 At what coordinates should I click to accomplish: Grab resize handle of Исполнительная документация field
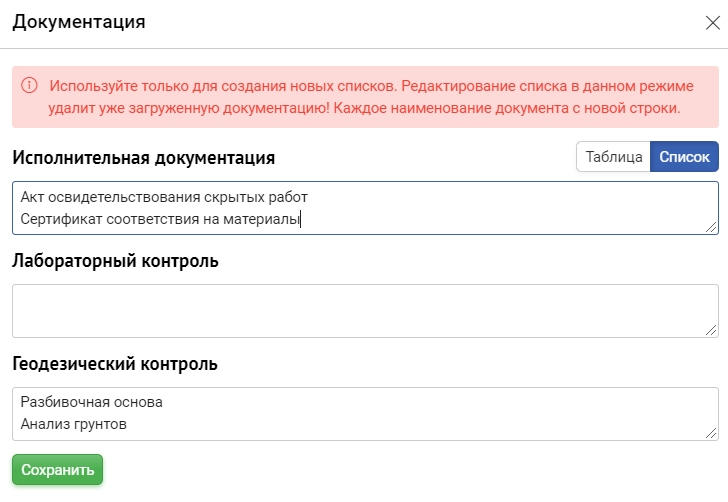(x=712, y=228)
